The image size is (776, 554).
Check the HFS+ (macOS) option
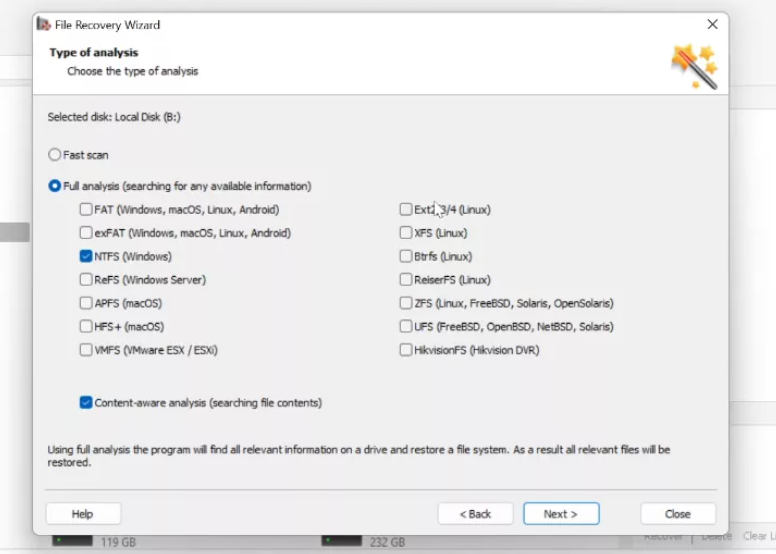[86, 326]
